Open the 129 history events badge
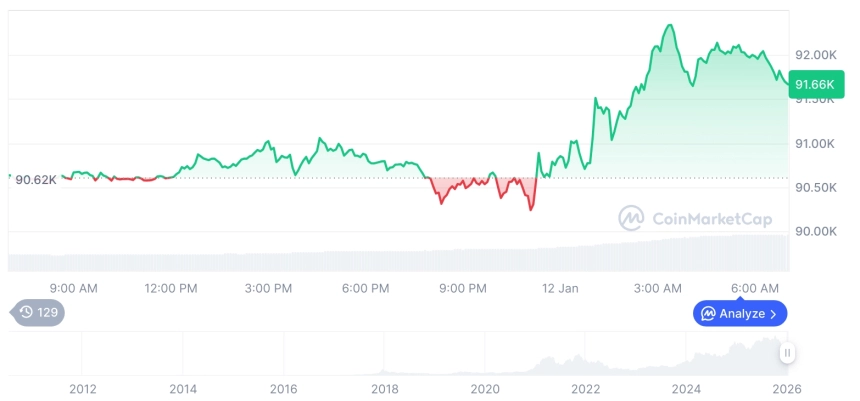 tap(40, 313)
